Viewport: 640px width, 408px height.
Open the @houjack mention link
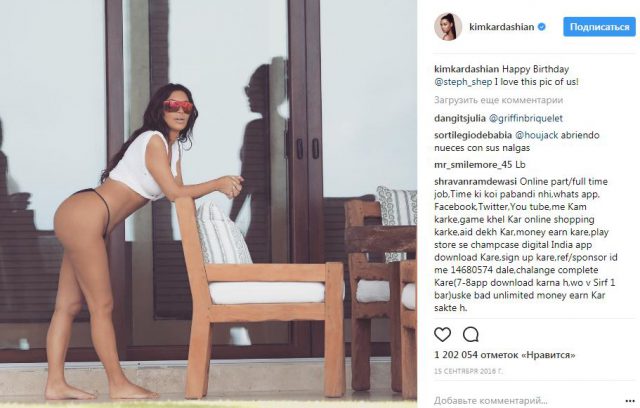click(536, 135)
